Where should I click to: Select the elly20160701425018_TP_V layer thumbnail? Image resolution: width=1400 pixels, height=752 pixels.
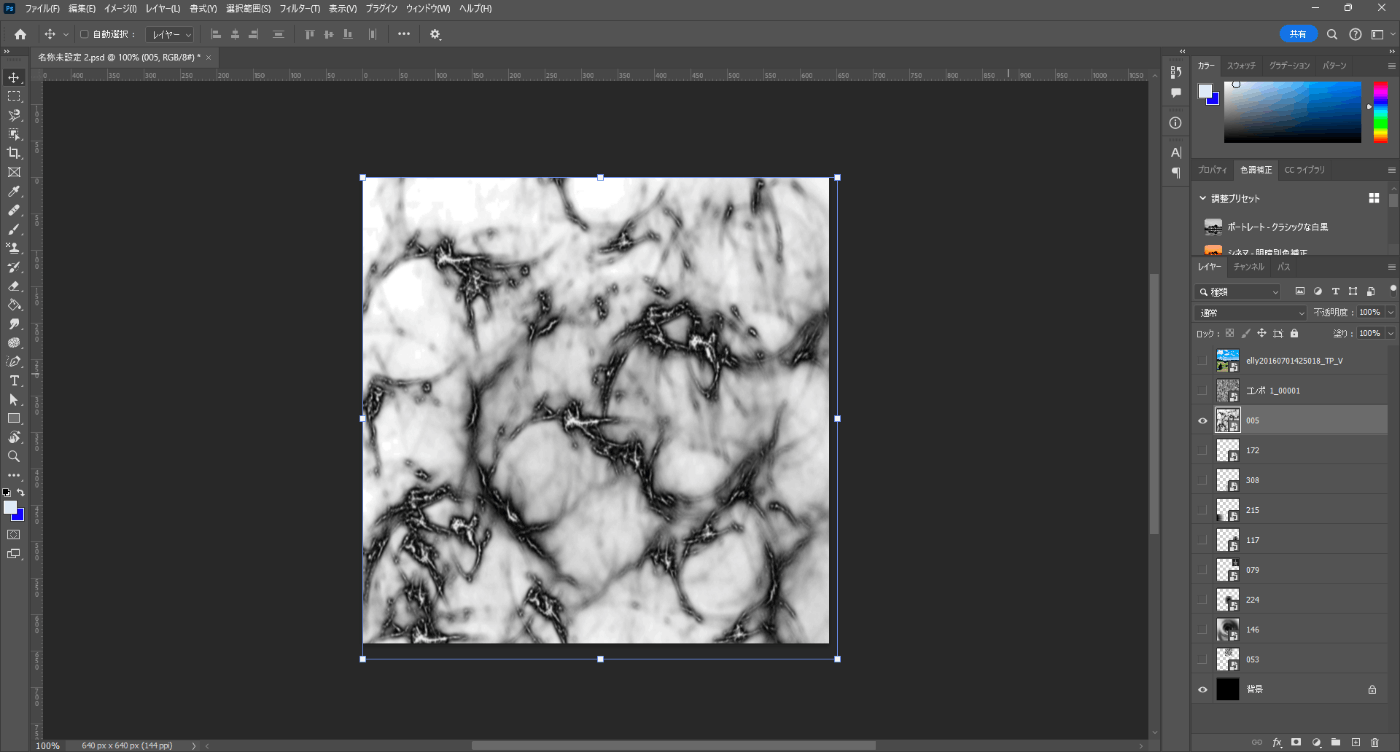1227,360
